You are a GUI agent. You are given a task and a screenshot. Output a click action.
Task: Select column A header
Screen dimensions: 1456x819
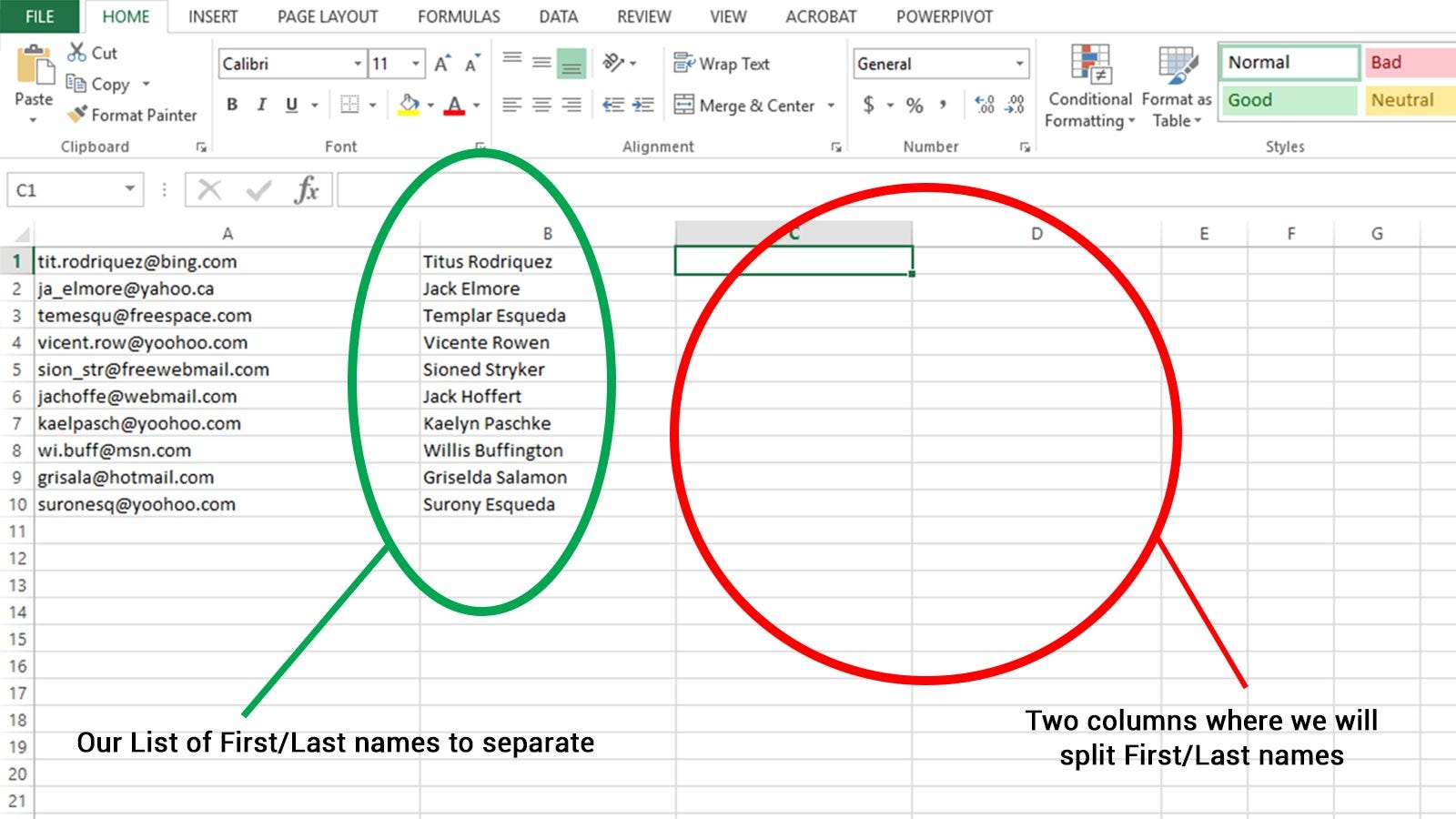click(x=227, y=234)
